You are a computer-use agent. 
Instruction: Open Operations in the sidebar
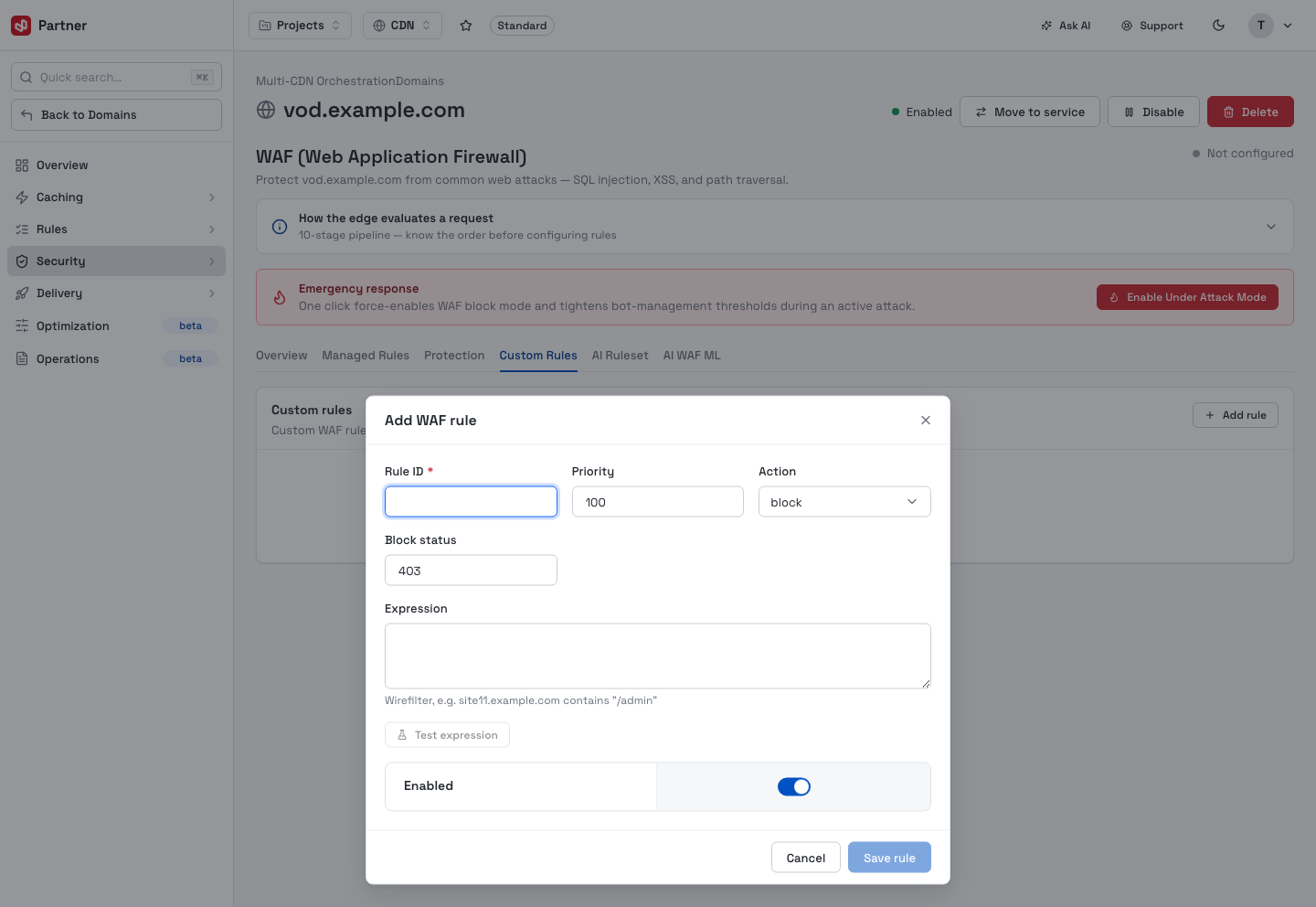(x=116, y=359)
